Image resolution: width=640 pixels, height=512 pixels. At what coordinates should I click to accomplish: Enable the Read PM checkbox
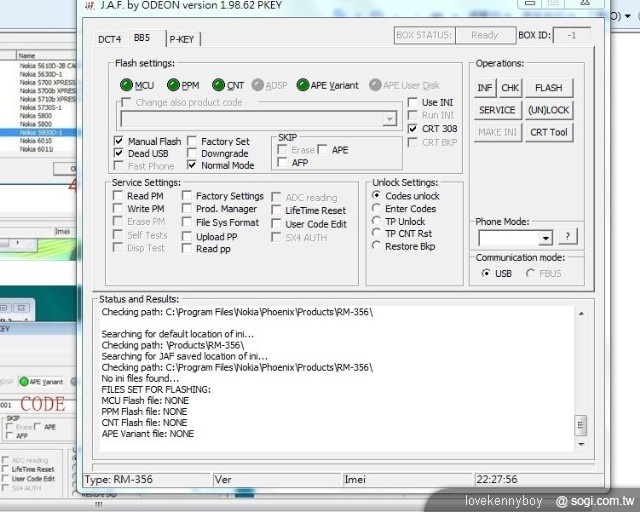pyautogui.click(x=118, y=196)
